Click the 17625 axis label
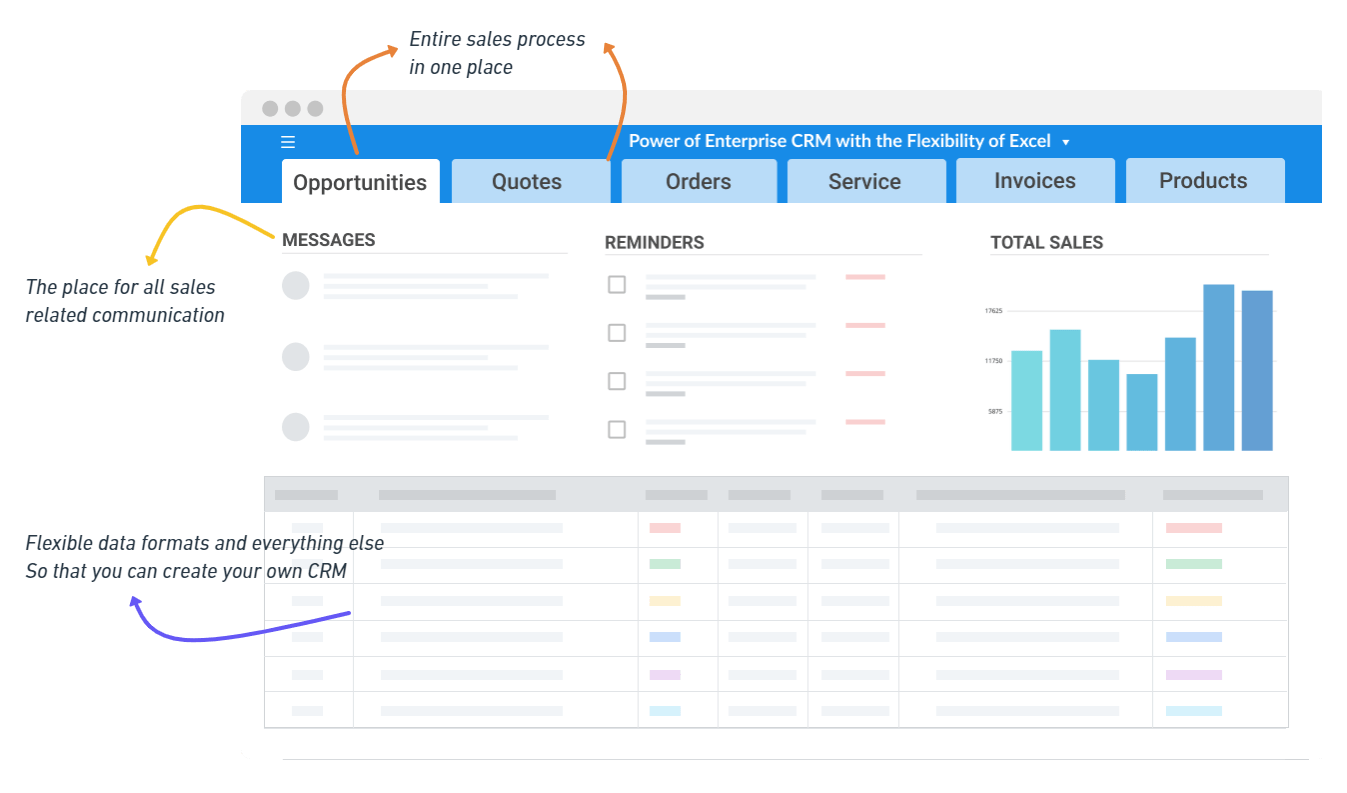 [x=993, y=311]
